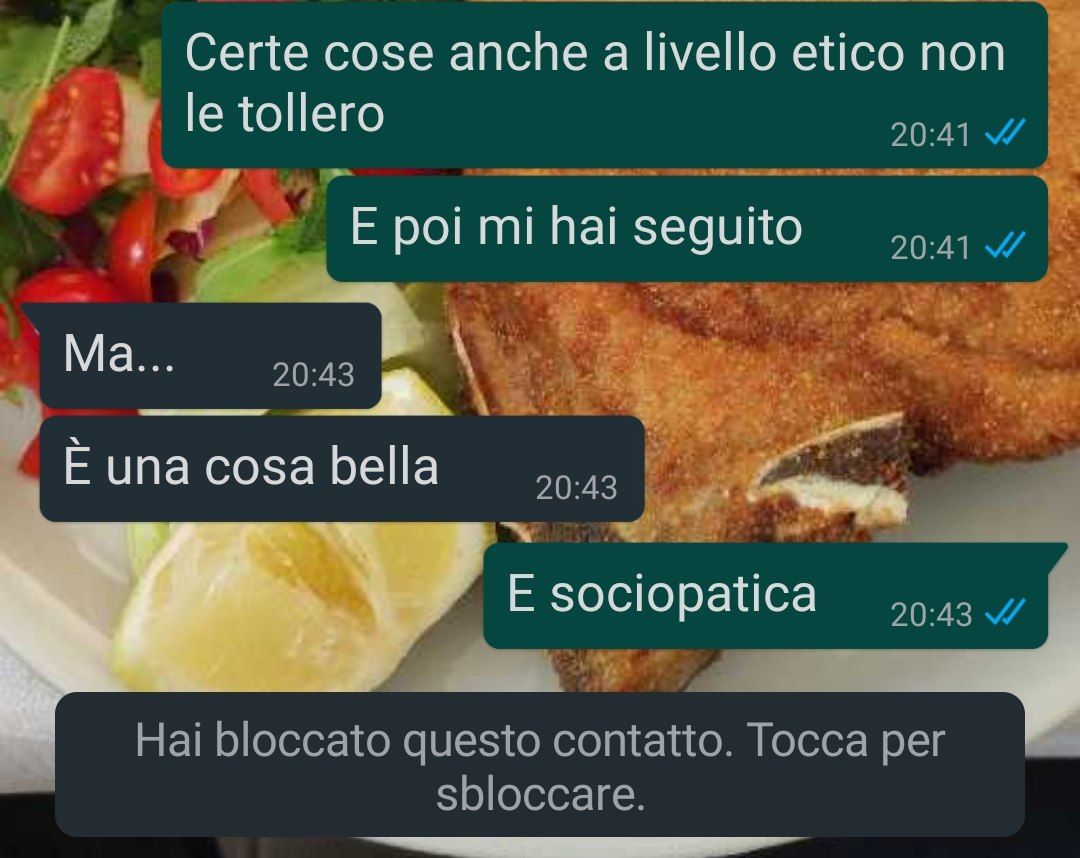Select the 'E poi mi hai seguito' message
Screen dimensions: 1080x858
click(687, 229)
